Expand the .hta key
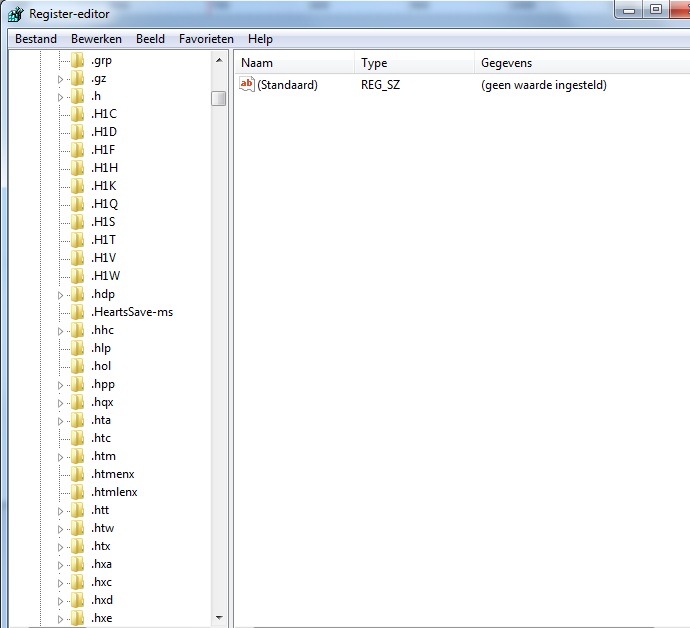The image size is (690, 628). coord(61,422)
